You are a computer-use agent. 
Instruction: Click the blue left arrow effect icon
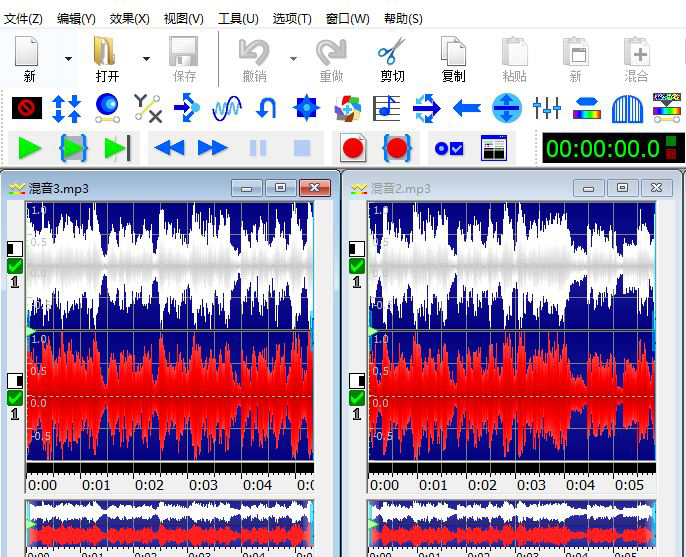[467, 108]
